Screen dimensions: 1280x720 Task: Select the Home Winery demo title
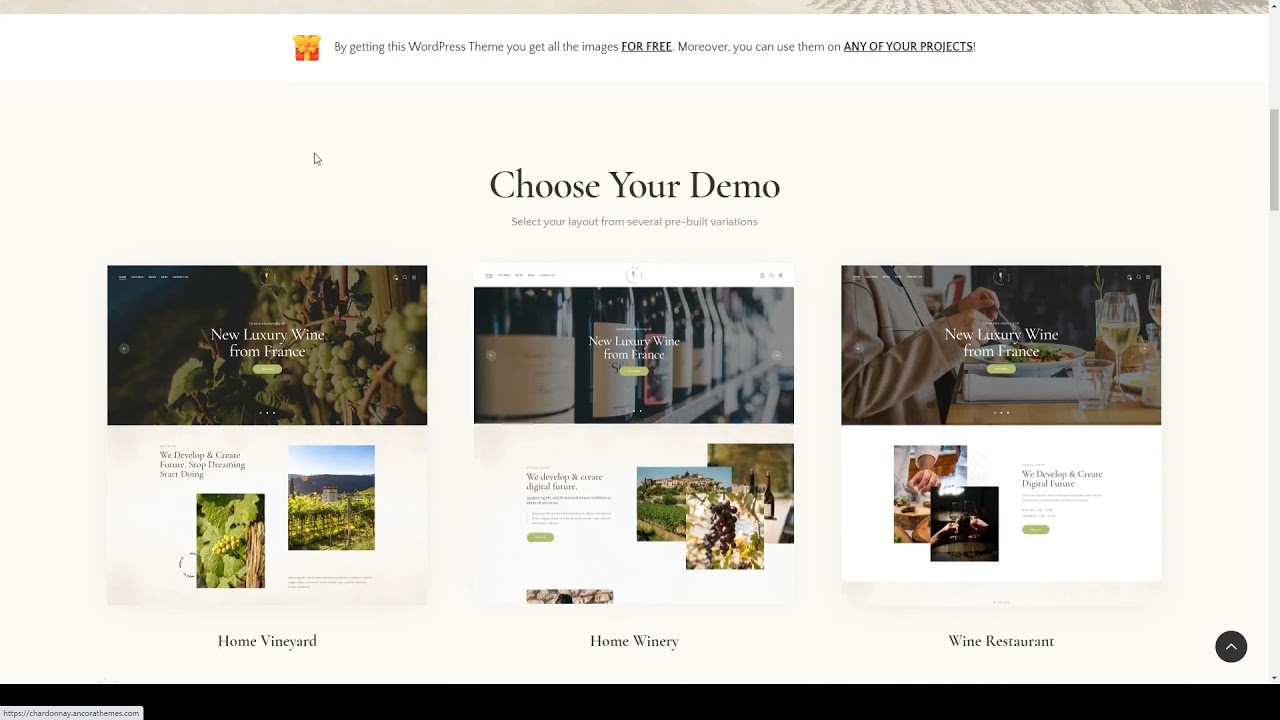click(634, 641)
